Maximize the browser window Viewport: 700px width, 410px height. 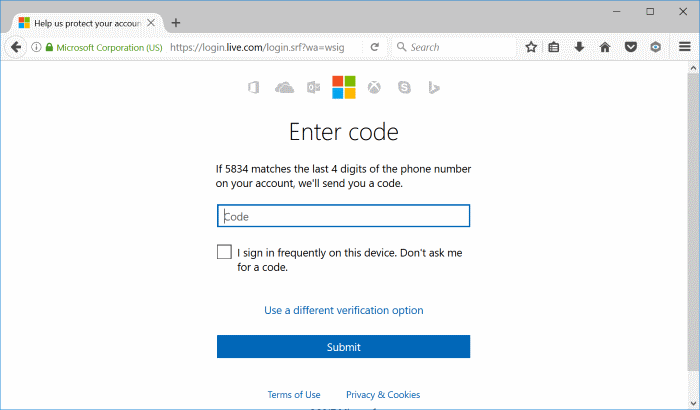(x=650, y=12)
